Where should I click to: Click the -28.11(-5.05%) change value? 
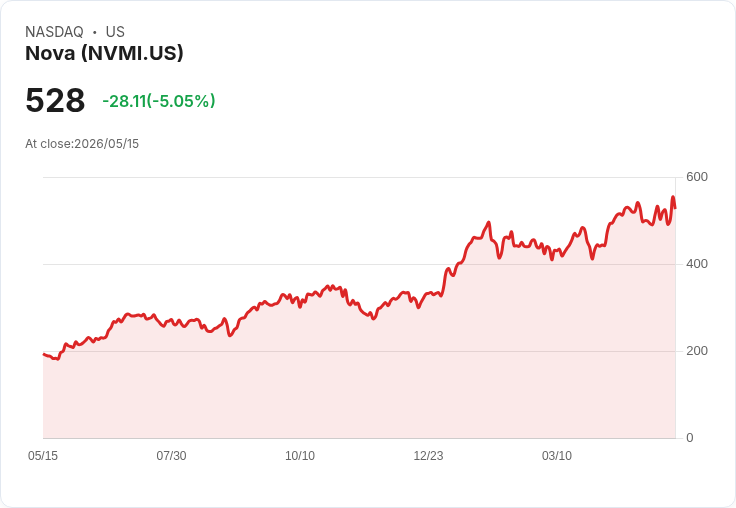click(159, 100)
